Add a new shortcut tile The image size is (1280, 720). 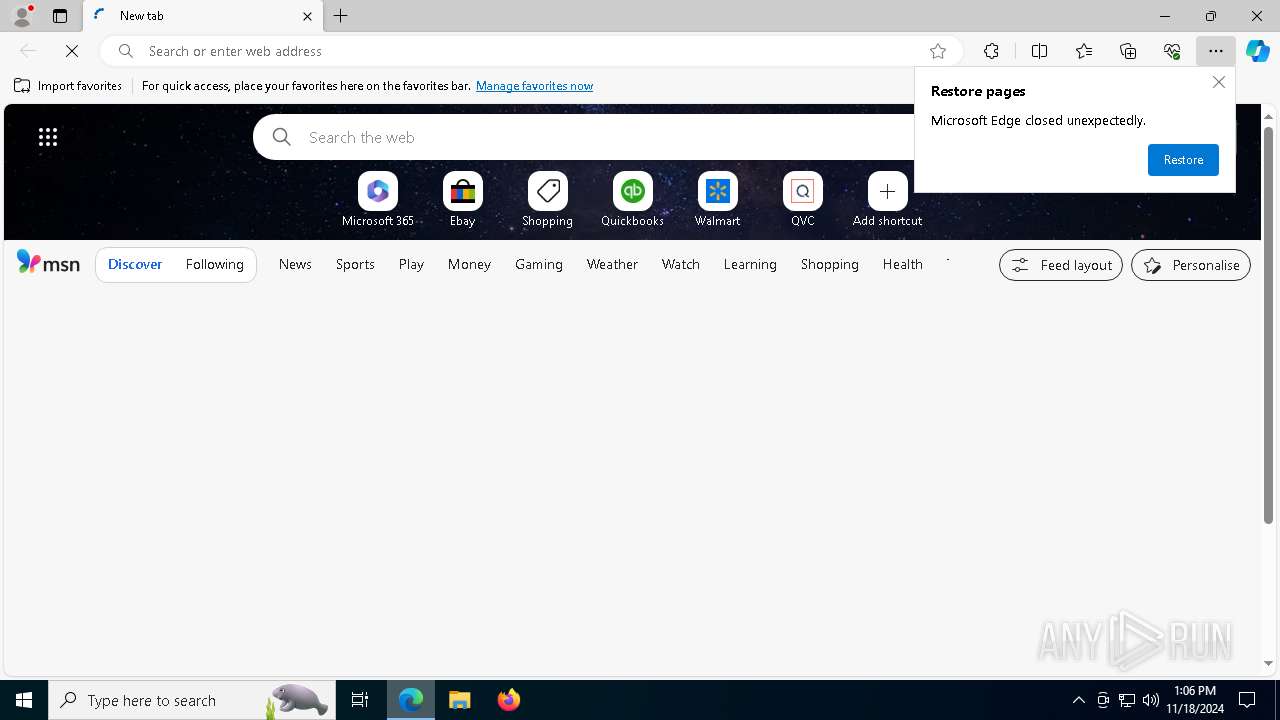click(x=888, y=200)
